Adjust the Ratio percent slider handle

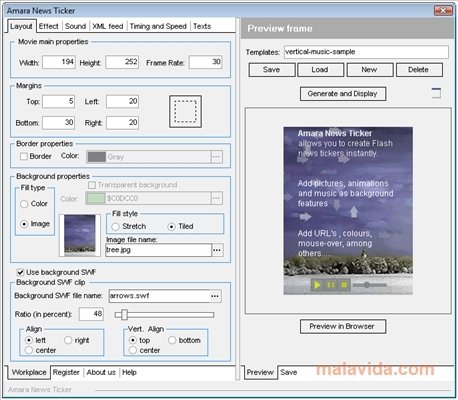point(124,314)
